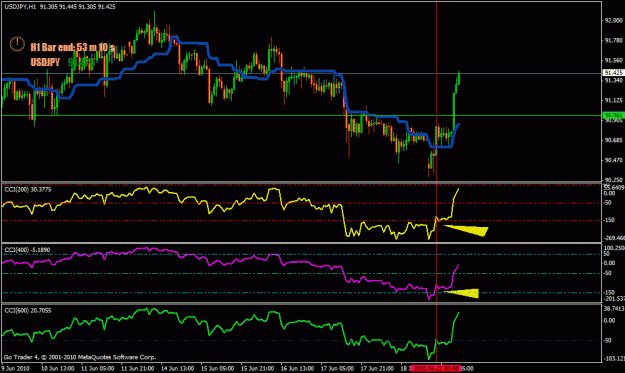Click the '10 Jun 13:00' time axis label
This screenshot has height=373, width=625.
tap(58, 369)
